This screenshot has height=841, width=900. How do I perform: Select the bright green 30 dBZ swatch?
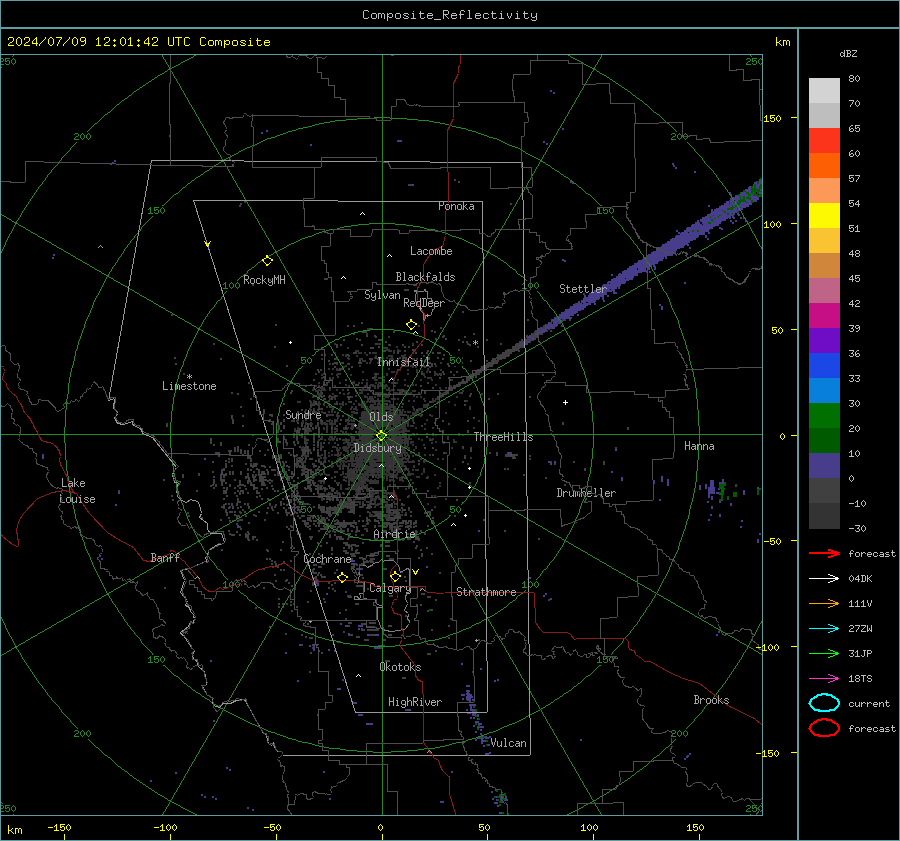tap(824, 415)
